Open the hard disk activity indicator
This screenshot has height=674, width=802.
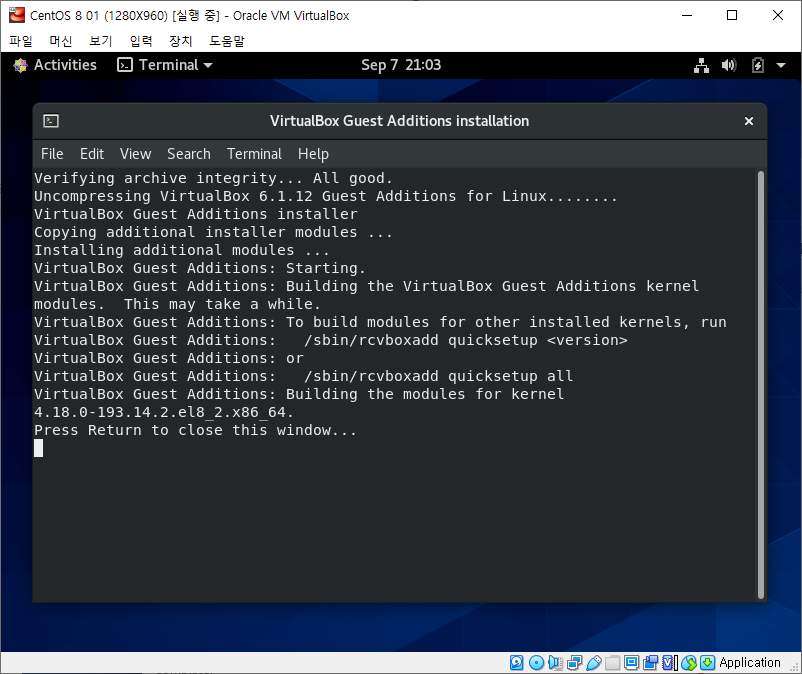point(517,663)
